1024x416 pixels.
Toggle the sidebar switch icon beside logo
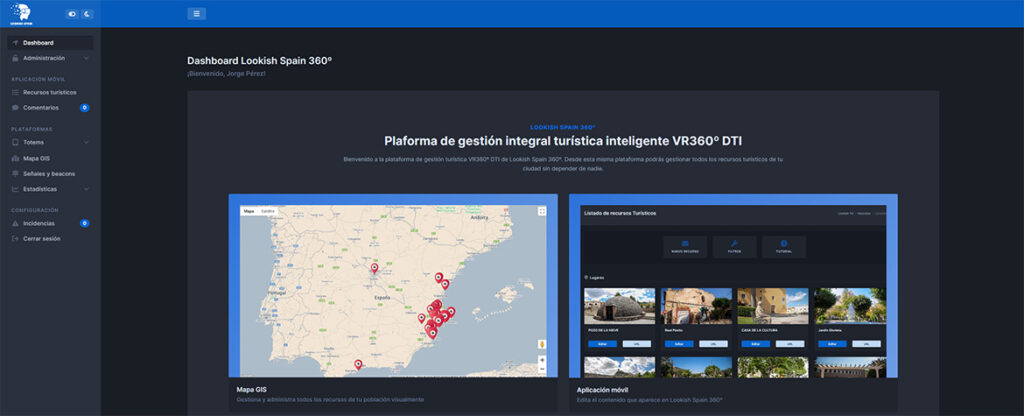pyautogui.click(x=72, y=14)
